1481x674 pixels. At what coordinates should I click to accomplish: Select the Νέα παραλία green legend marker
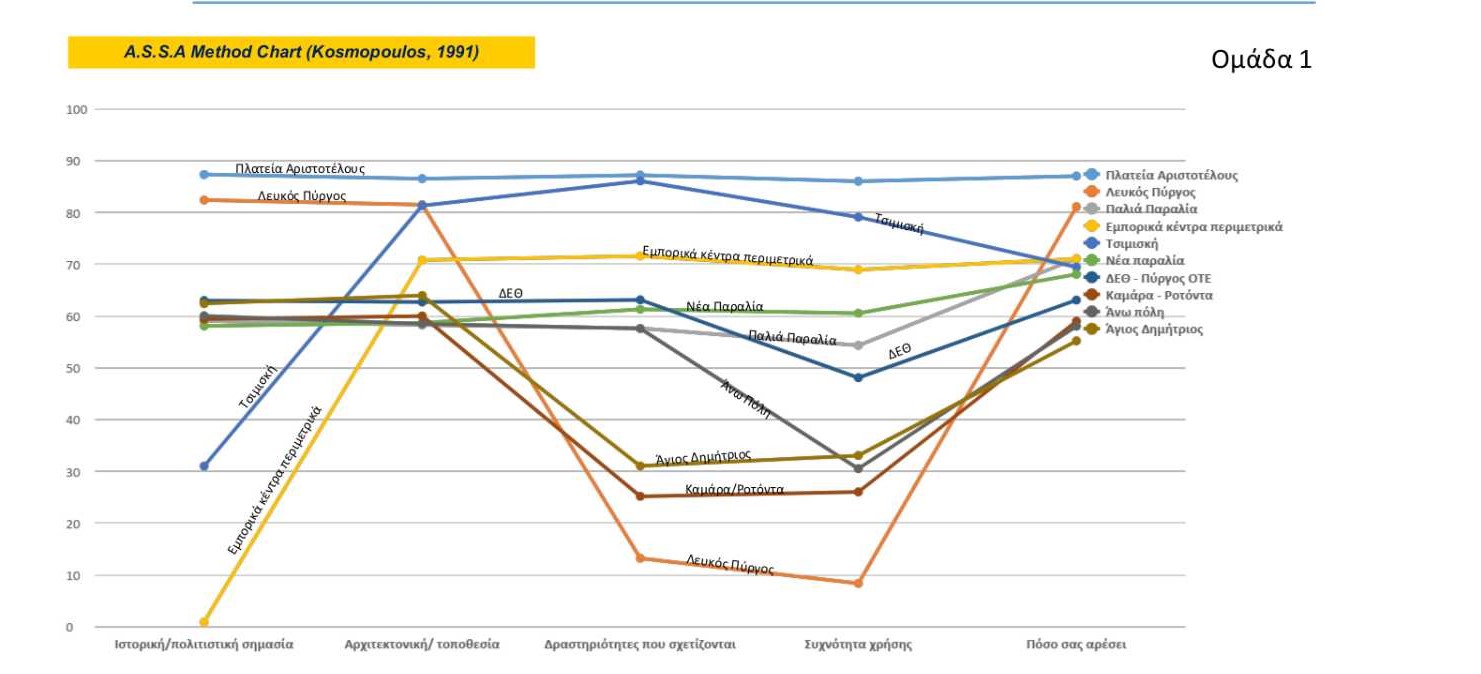(1091, 261)
